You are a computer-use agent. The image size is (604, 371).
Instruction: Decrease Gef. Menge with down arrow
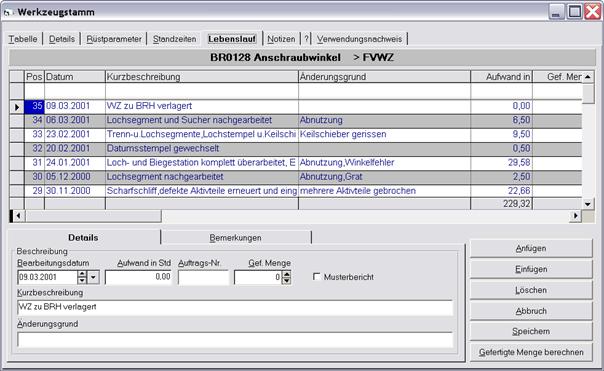[x=286, y=280]
